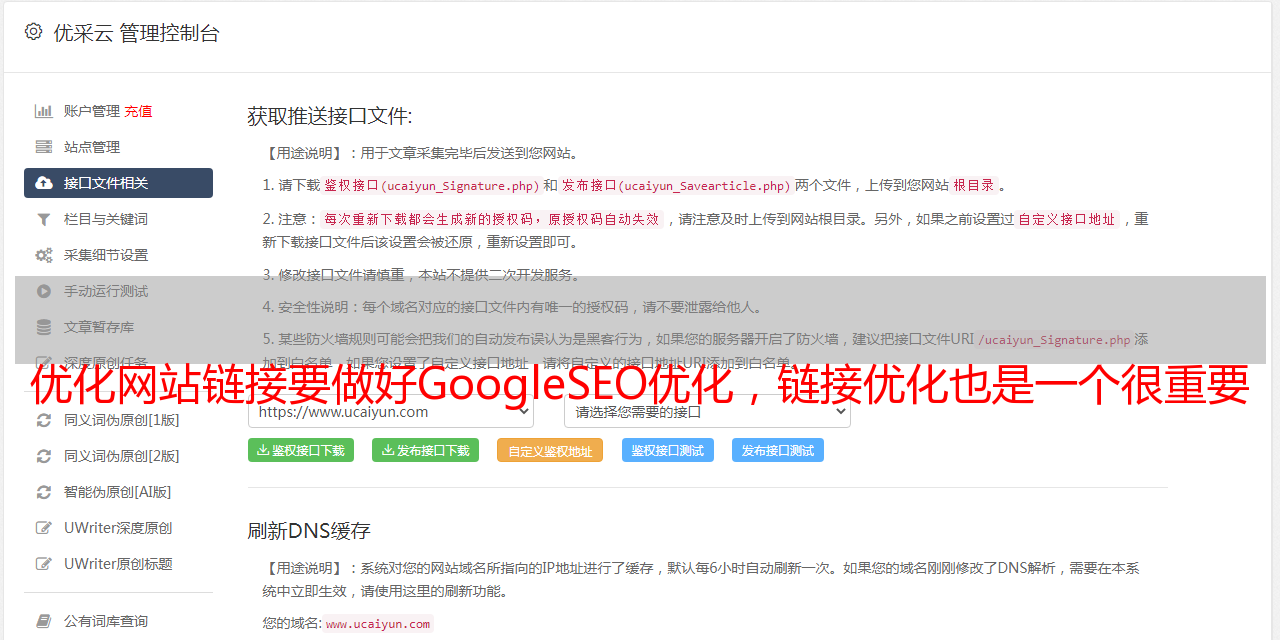This screenshot has width=1280, height=640.
Task: Open 智能伪原创[AI版] in the sidebar
Action: (118, 492)
